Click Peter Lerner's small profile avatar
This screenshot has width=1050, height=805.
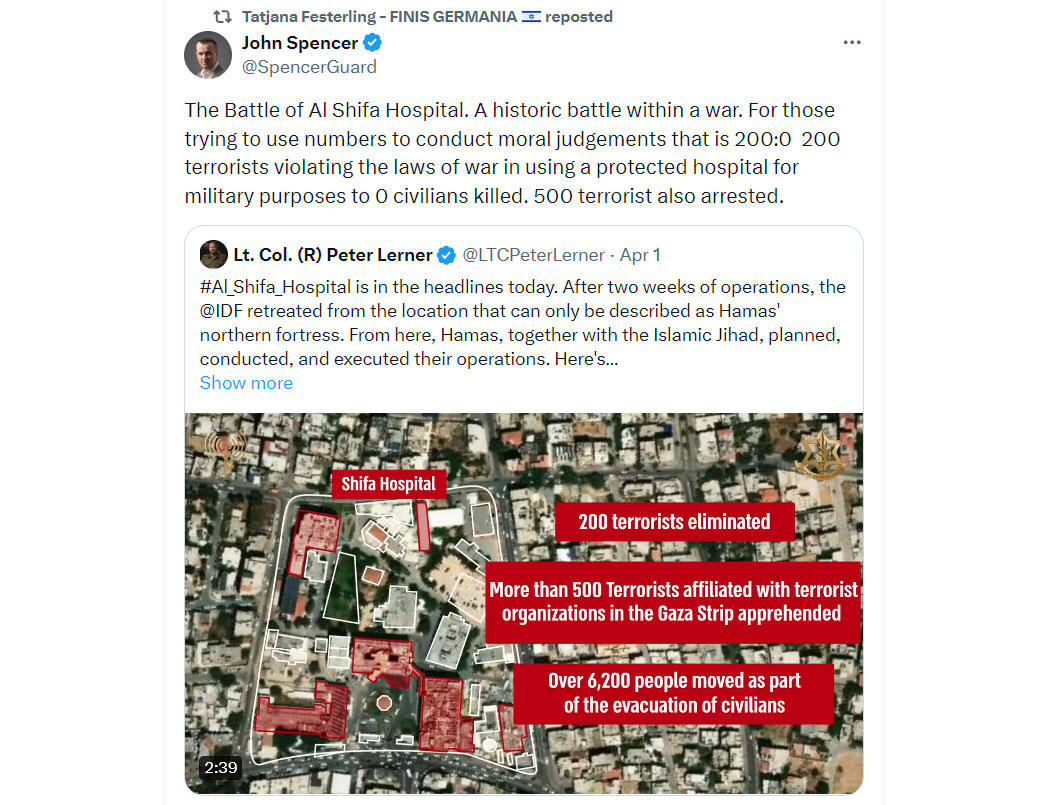(214, 254)
